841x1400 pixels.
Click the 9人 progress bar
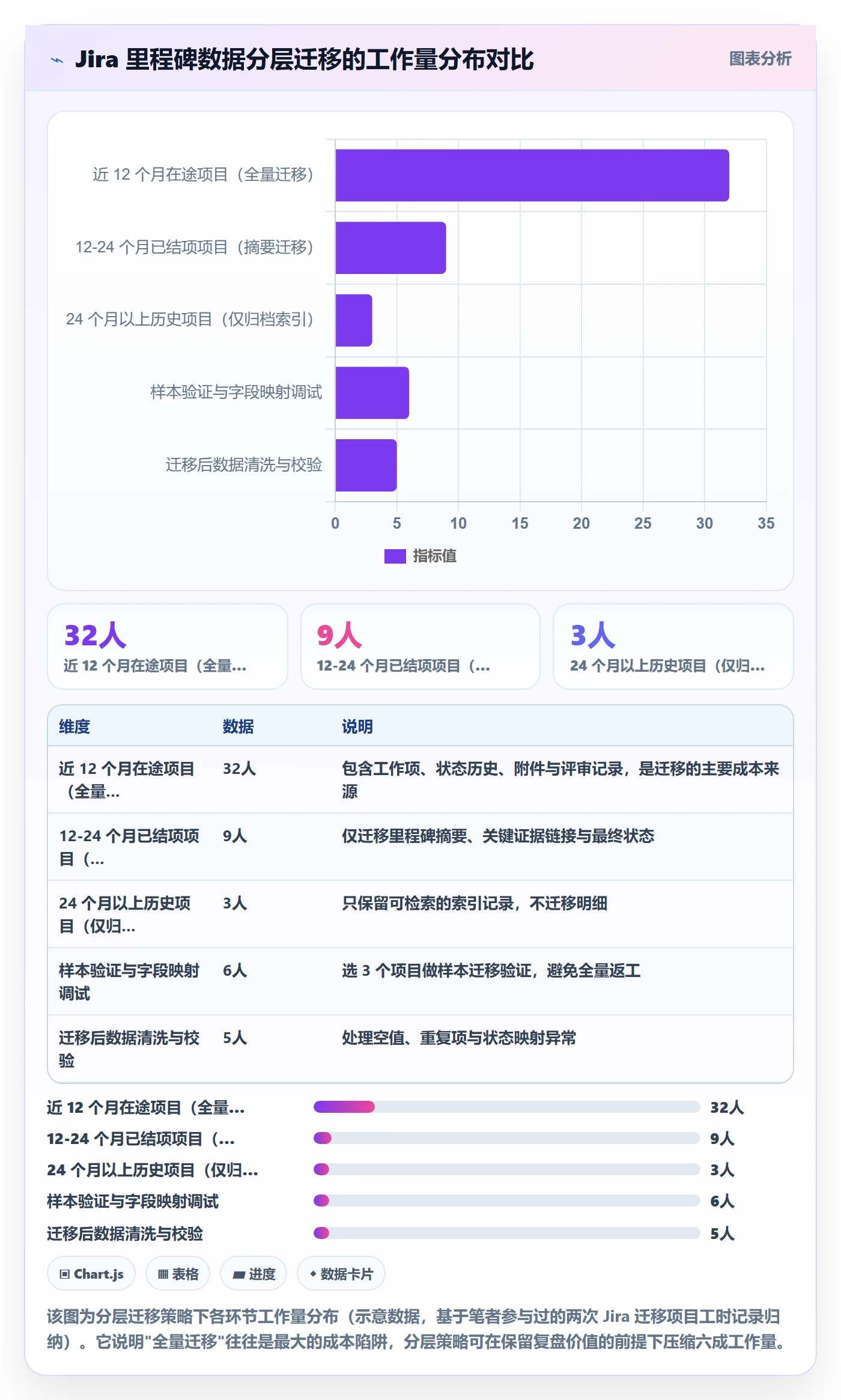click(507, 1138)
